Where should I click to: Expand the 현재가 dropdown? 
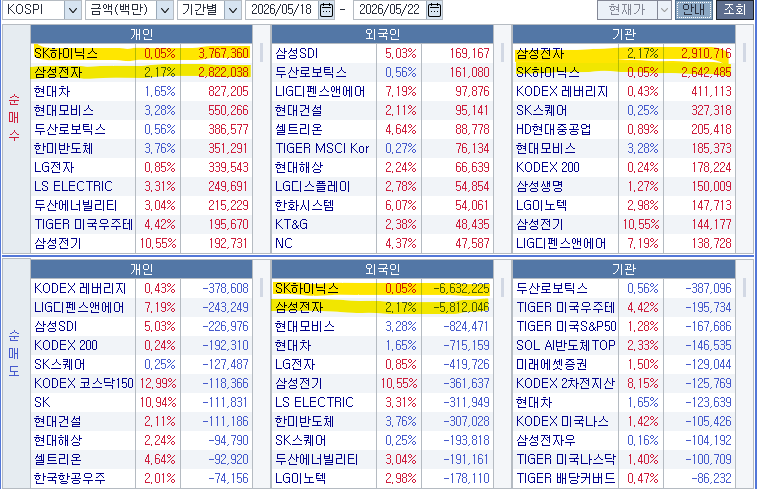[664, 10]
